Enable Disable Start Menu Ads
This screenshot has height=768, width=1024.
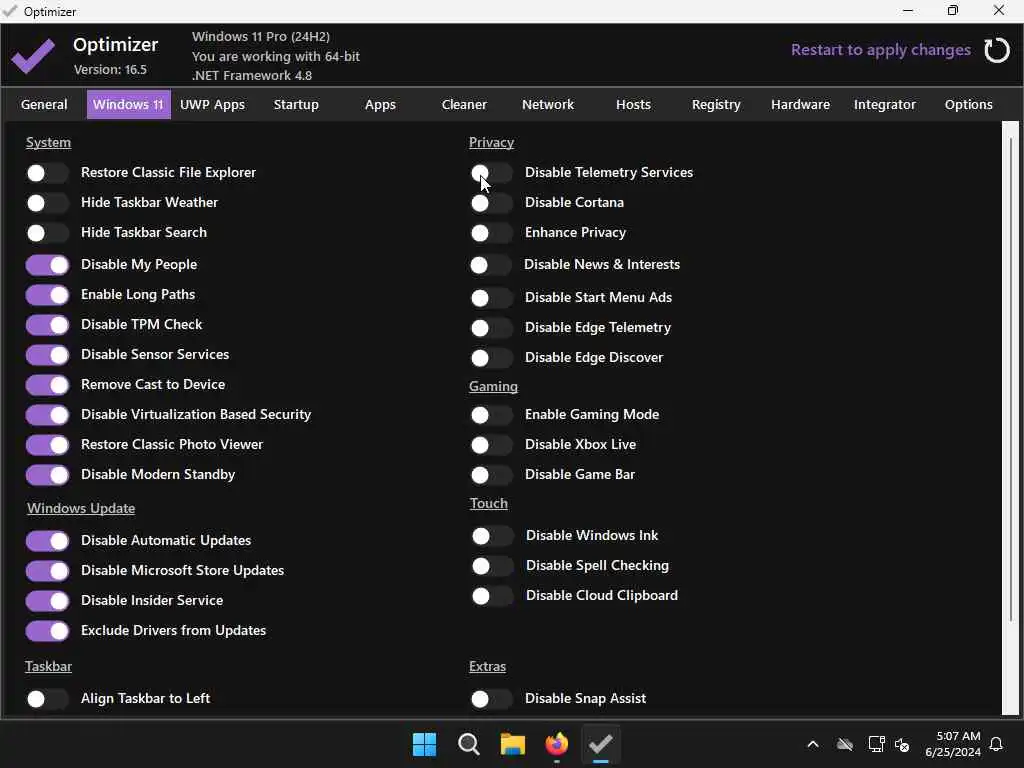coord(491,298)
